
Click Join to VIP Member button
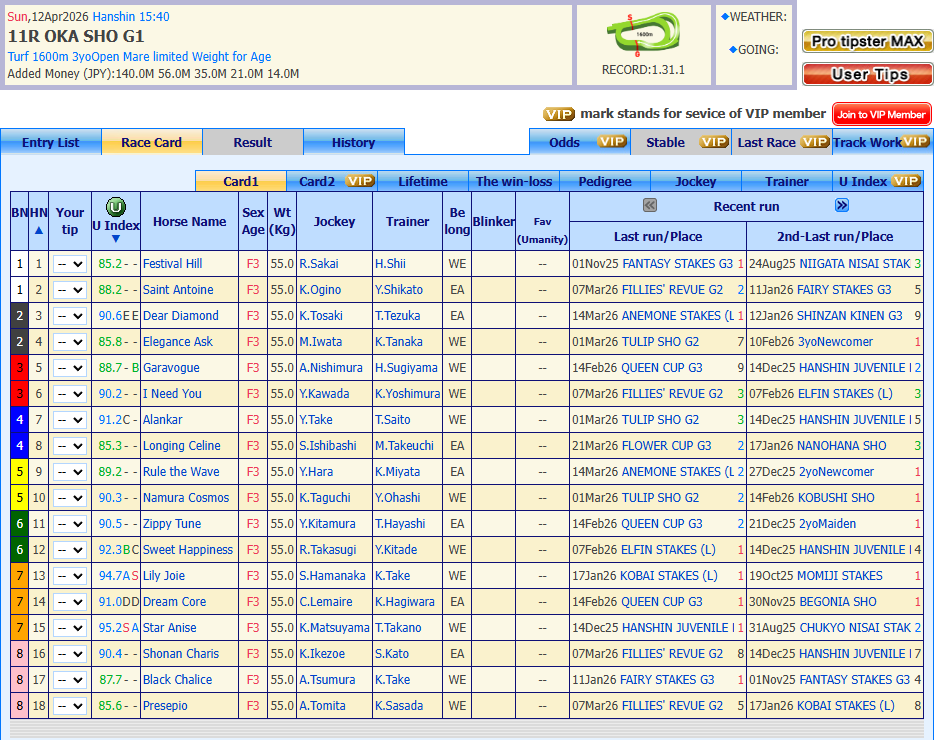(881, 115)
